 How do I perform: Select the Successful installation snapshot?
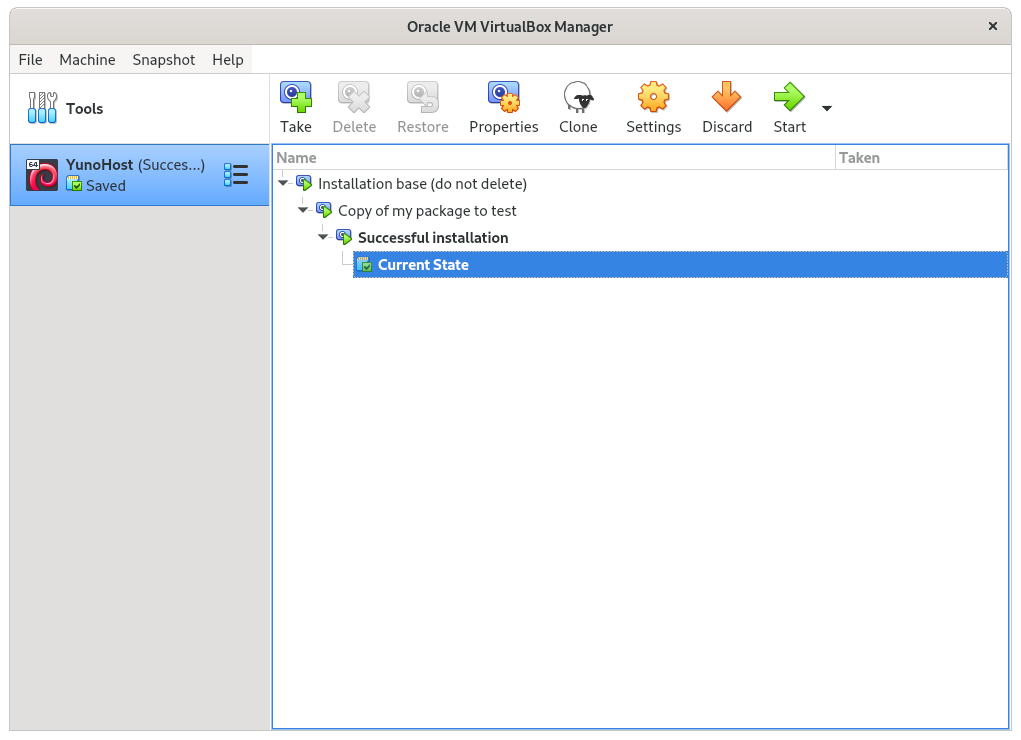click(432, 238)
